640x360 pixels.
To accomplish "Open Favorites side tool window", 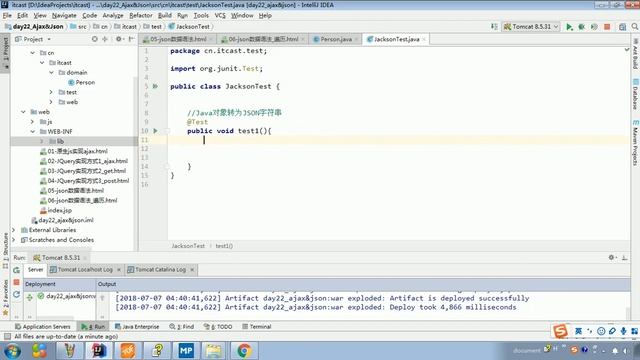I will [x=5, y=297].
